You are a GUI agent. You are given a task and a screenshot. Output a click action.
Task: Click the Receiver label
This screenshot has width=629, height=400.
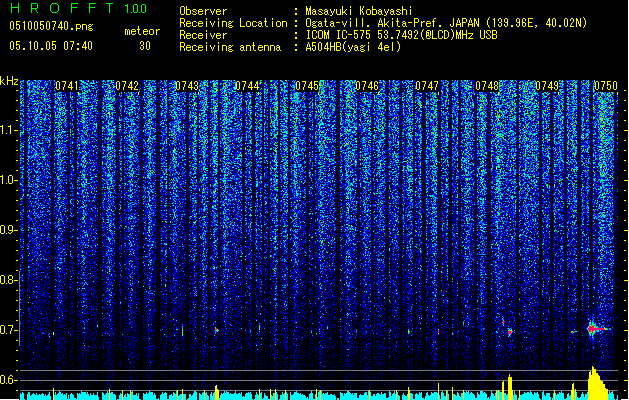[x=203, y=35]
